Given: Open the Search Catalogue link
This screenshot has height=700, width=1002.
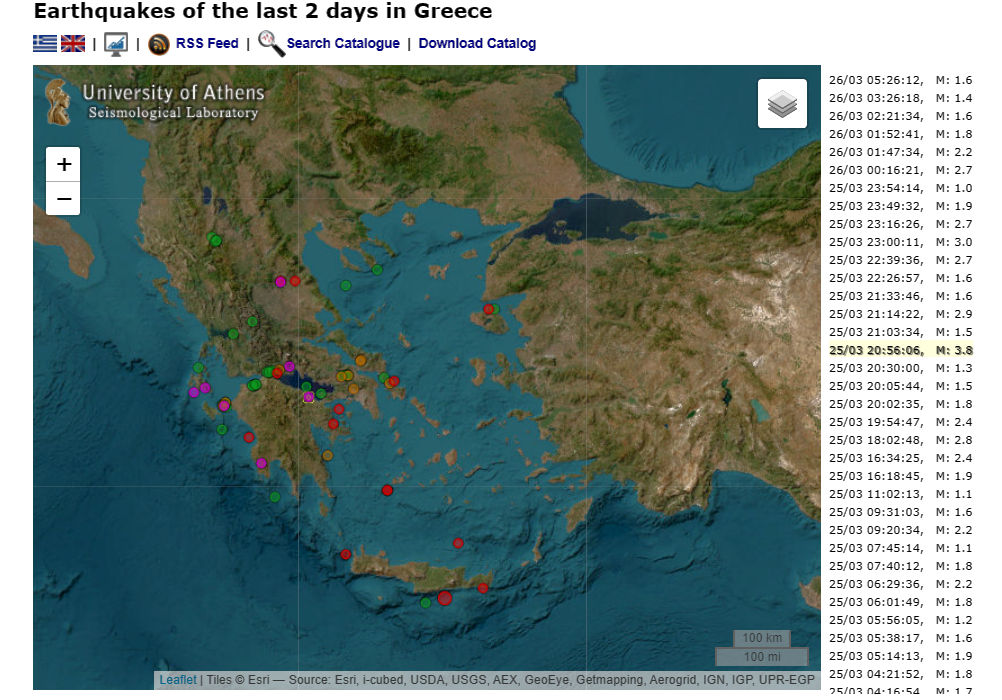Looking at the screenshot, I should [x=343, y=43].
